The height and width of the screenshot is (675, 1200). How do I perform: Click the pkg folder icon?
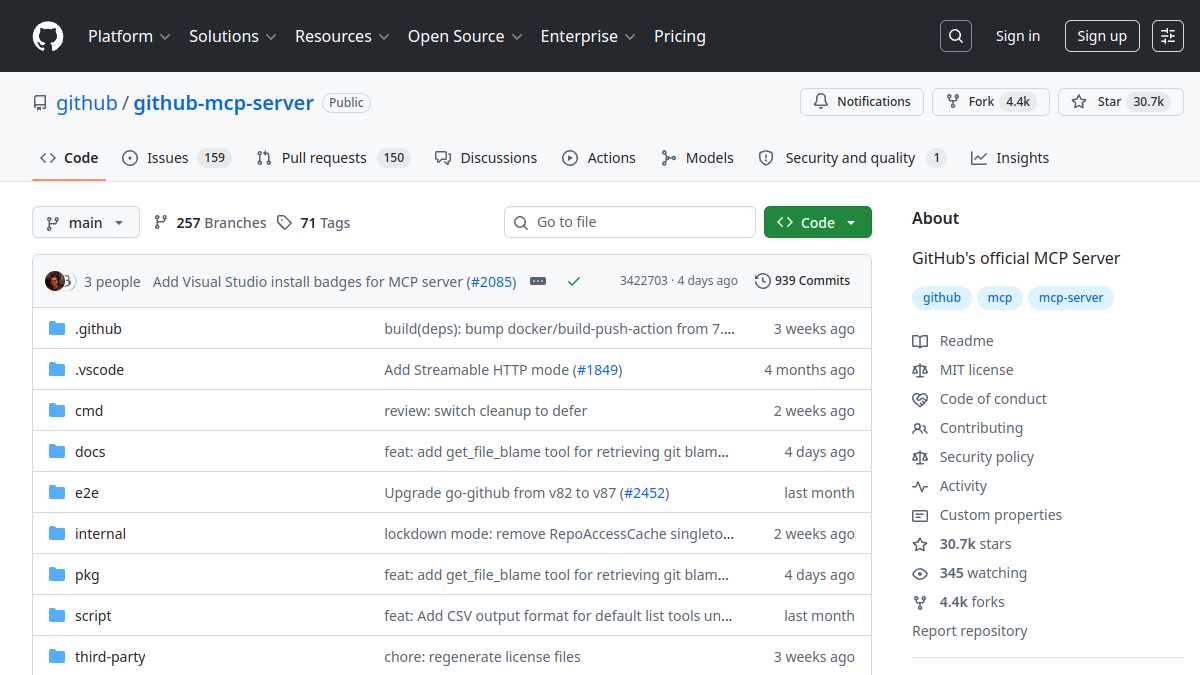pos(57,575)
